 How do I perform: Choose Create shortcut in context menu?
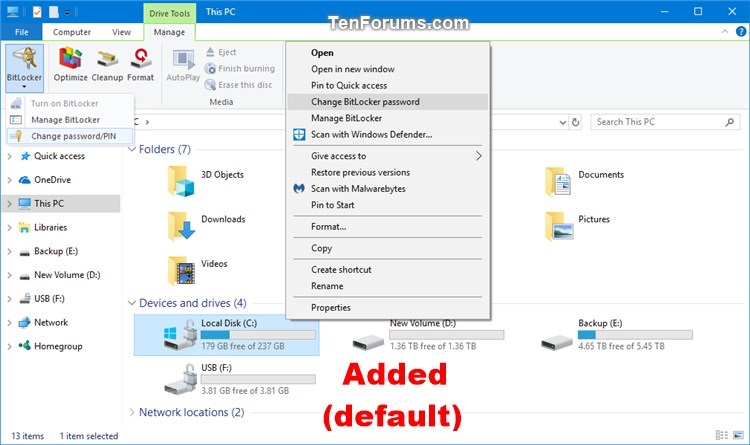388,270
